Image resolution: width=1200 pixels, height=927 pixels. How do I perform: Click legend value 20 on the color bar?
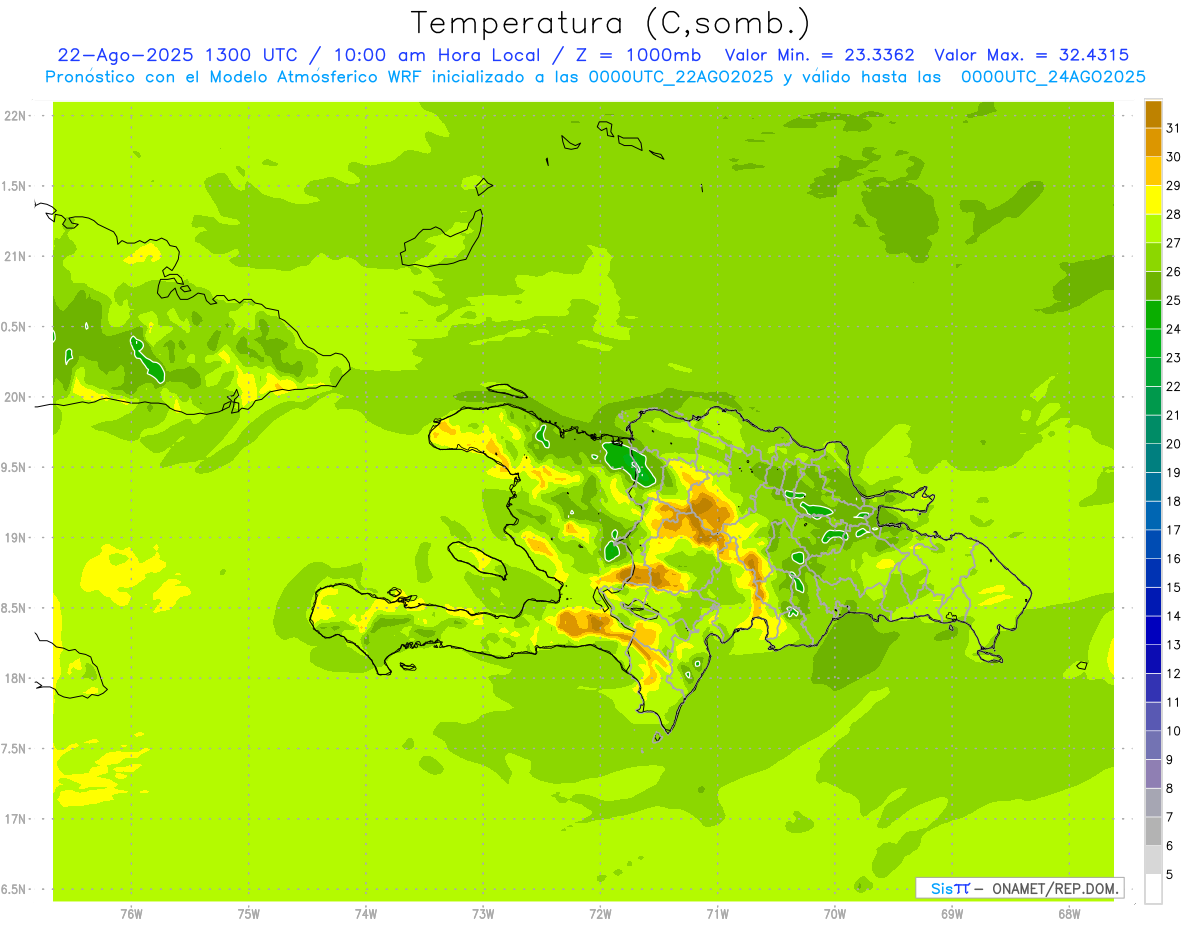[x=1174, y=444]
